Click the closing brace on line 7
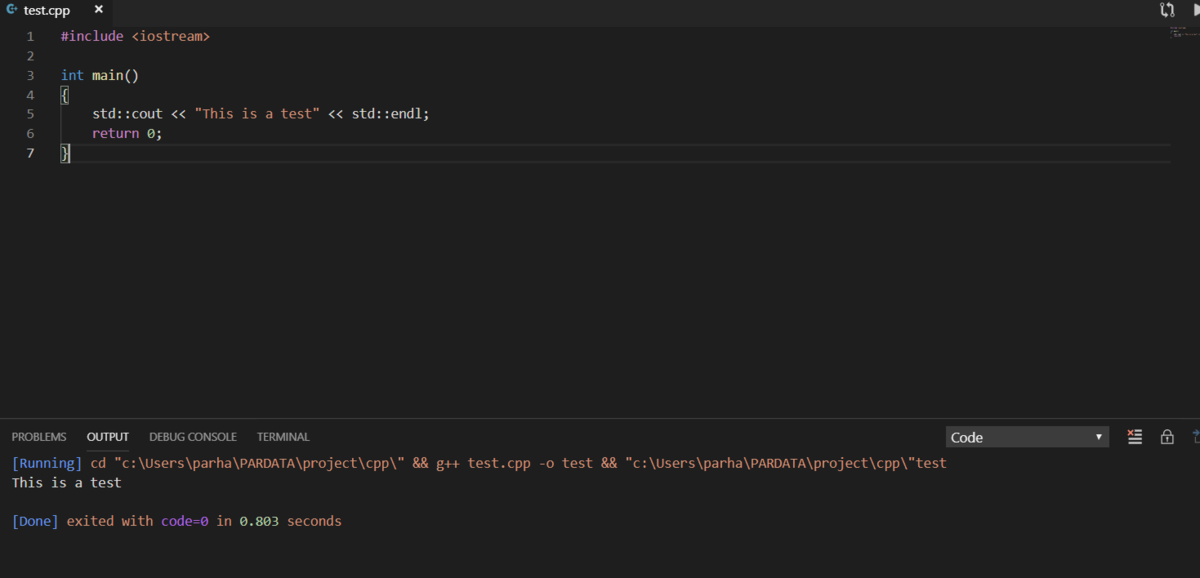The width and height of the screenshot is (1200, 578). coord(65,153)
